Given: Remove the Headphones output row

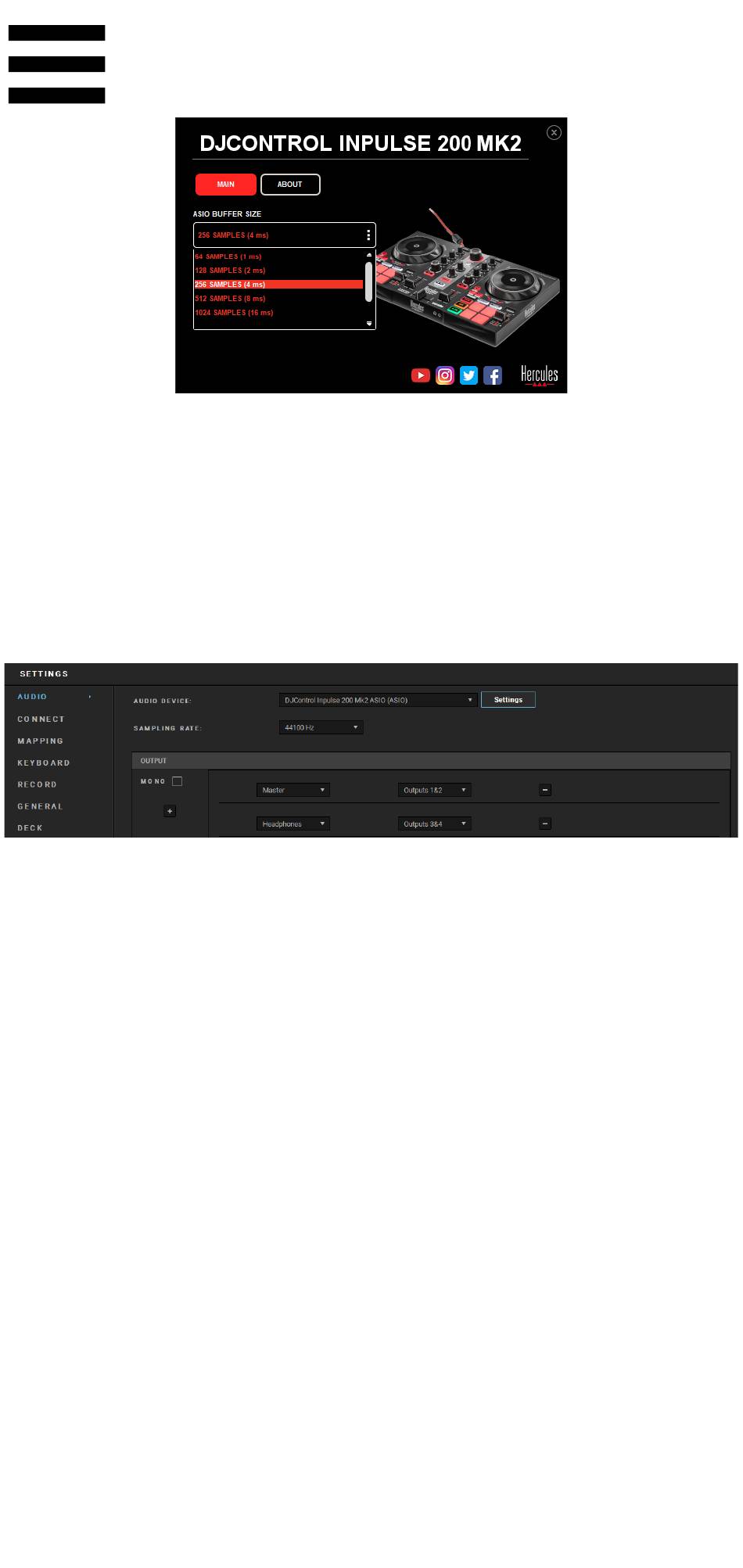Looking at the screenshot, I should [546, 823].
